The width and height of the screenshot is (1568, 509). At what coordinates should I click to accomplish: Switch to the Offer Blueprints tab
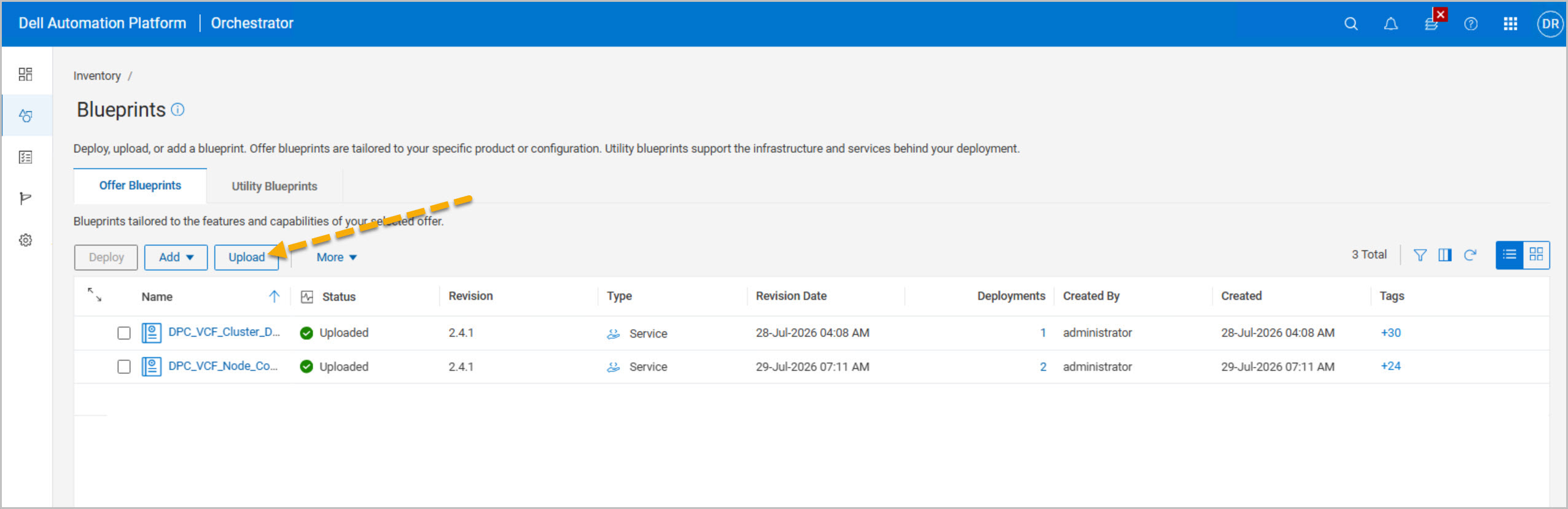tap(140, 185)
